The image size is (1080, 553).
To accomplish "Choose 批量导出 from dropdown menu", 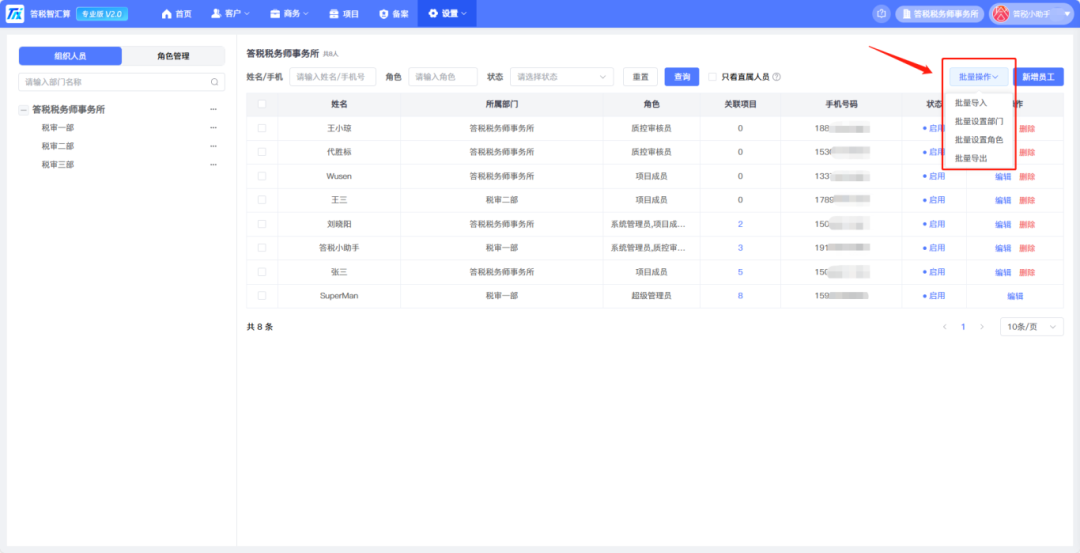I will coord(971,158).
